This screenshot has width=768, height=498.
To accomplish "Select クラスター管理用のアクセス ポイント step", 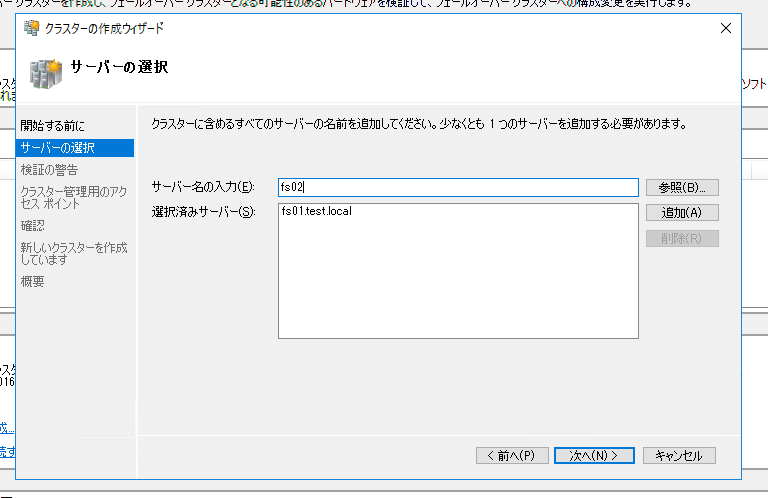I will click(x=73, y=197).
